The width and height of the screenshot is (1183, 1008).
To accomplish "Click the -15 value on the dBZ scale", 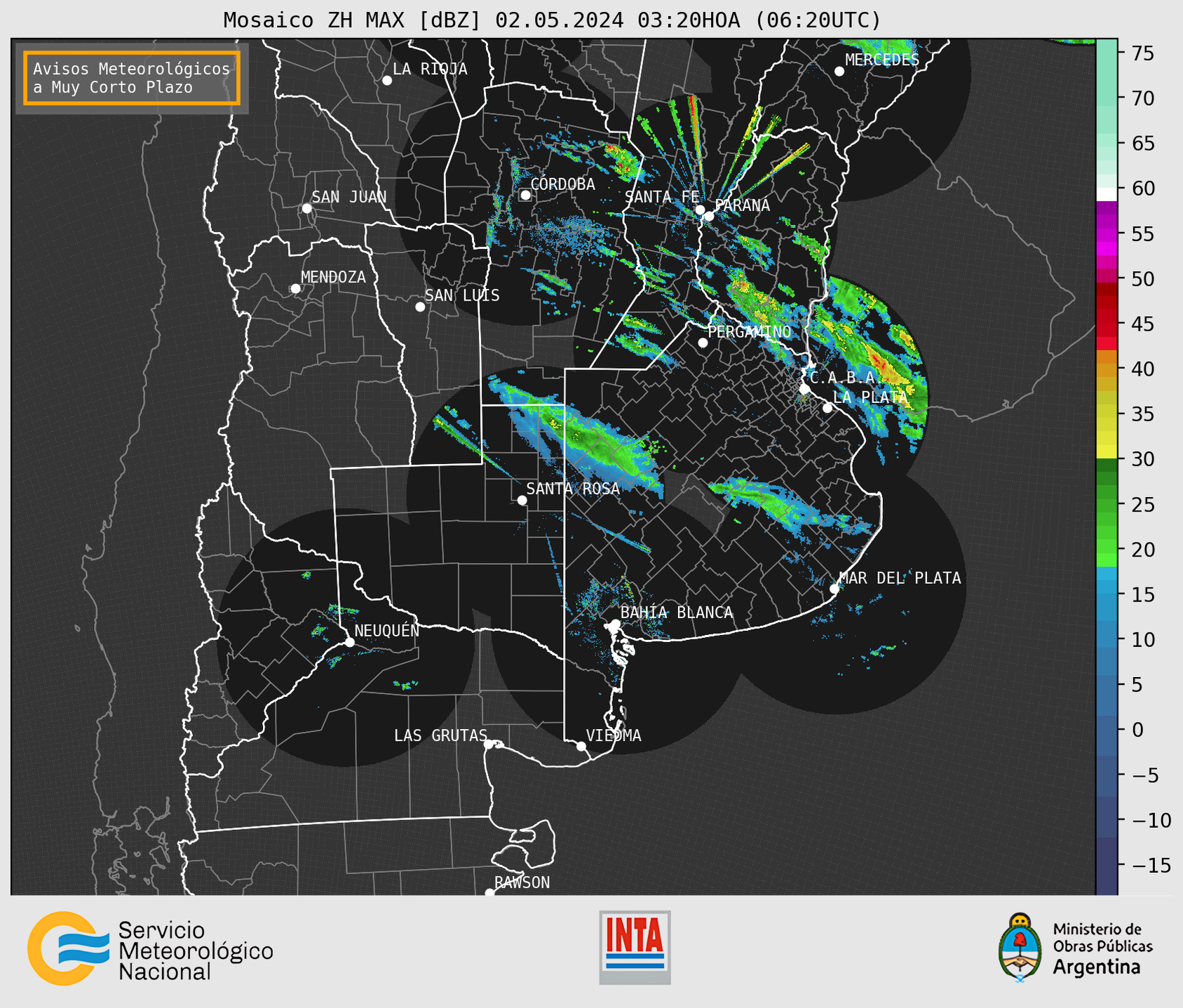I will pyautogui.click(x=1150, y=865).
